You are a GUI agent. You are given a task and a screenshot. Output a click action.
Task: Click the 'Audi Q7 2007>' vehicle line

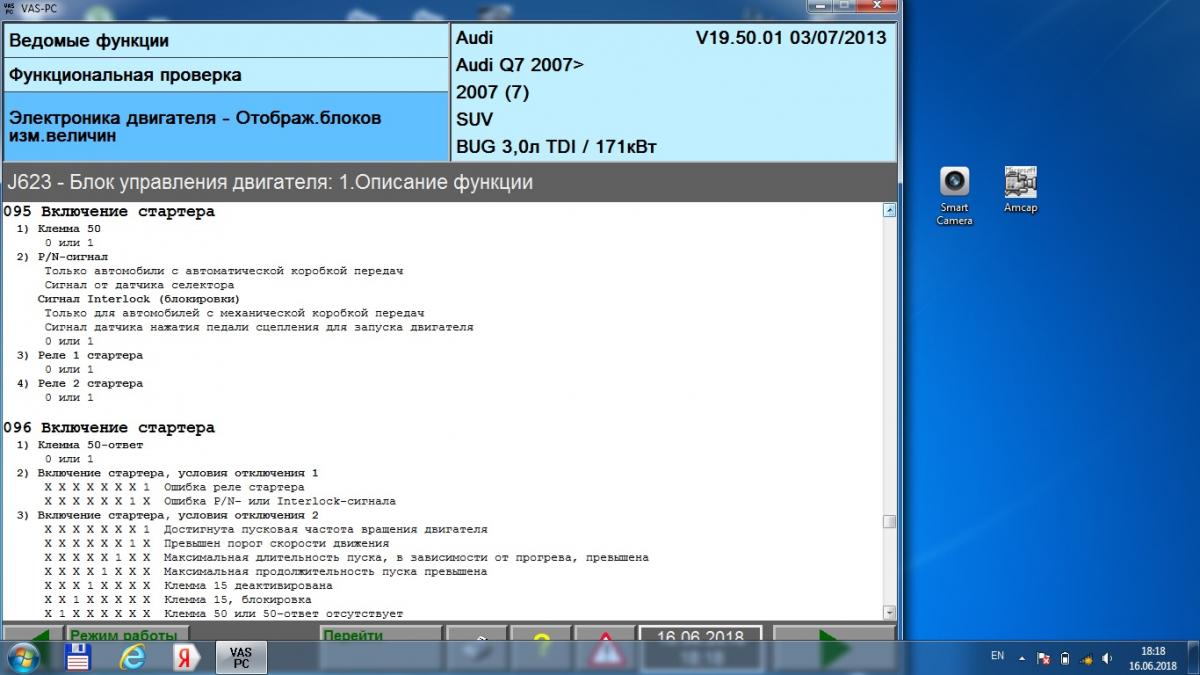(520, 65)
